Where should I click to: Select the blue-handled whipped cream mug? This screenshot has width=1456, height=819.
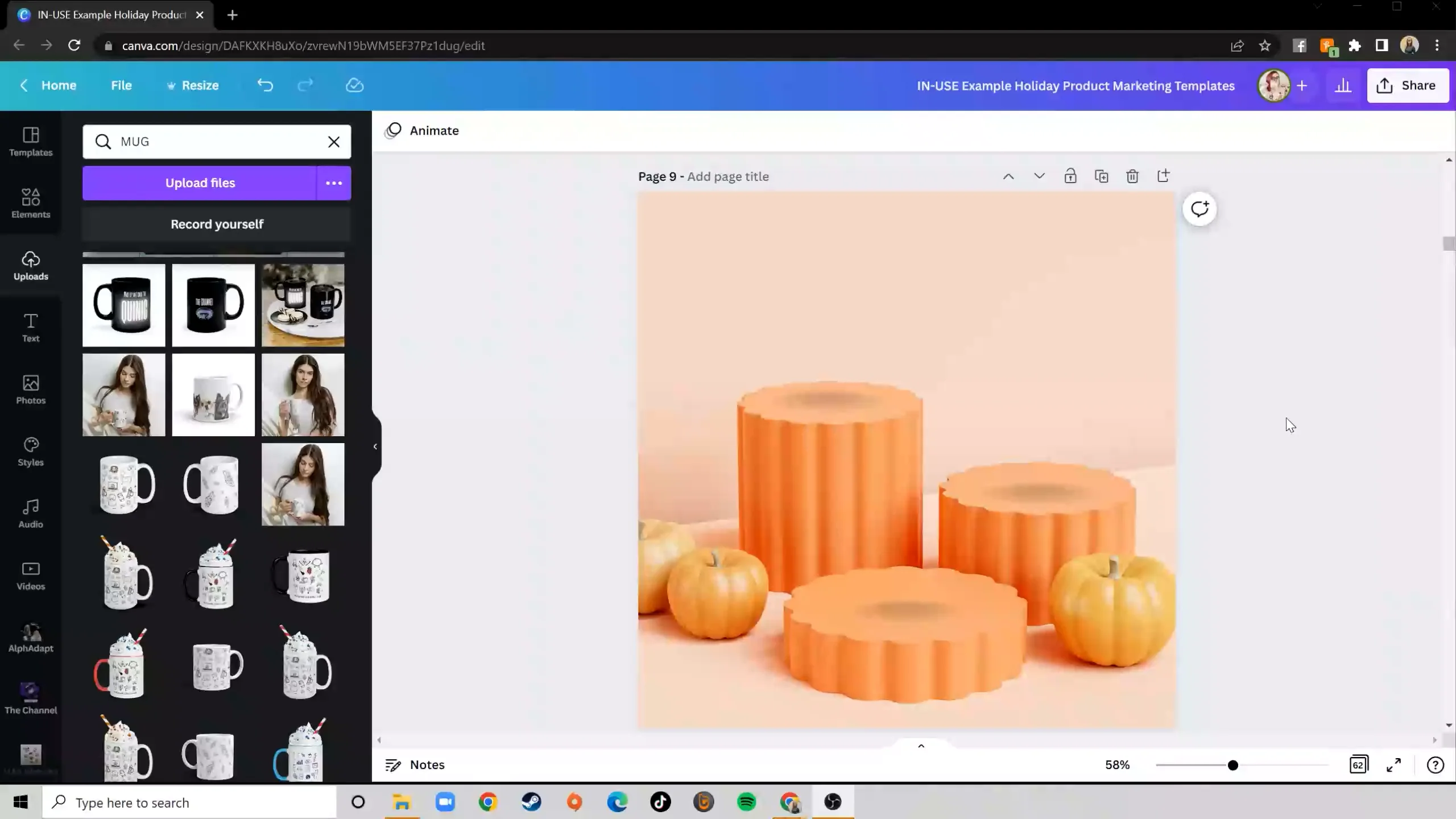point(300,750)
